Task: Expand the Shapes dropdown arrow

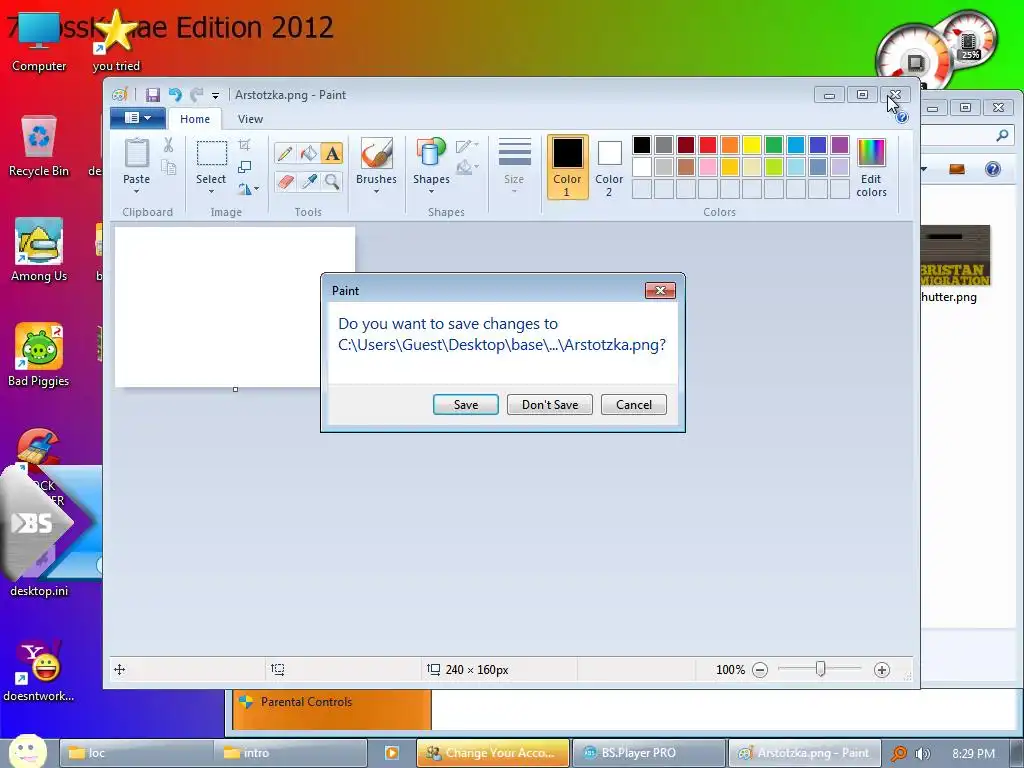Action: [x=431, y=192]
